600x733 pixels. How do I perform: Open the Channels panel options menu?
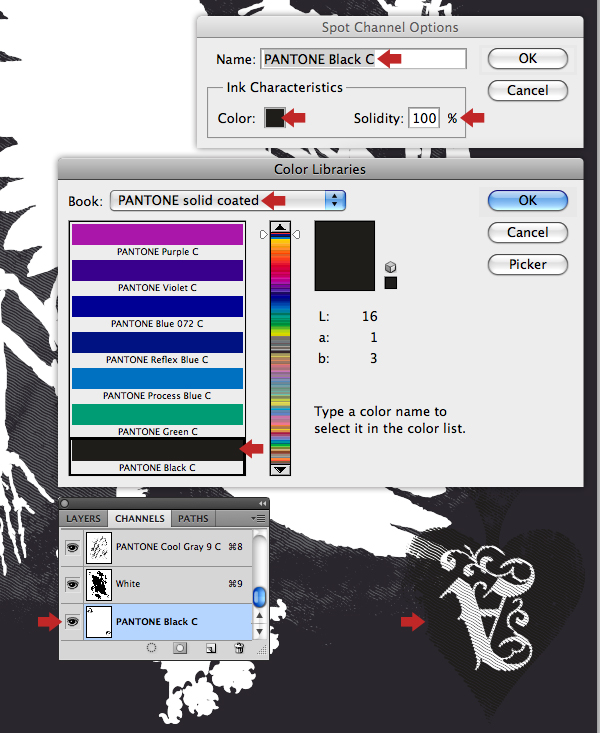258,518
